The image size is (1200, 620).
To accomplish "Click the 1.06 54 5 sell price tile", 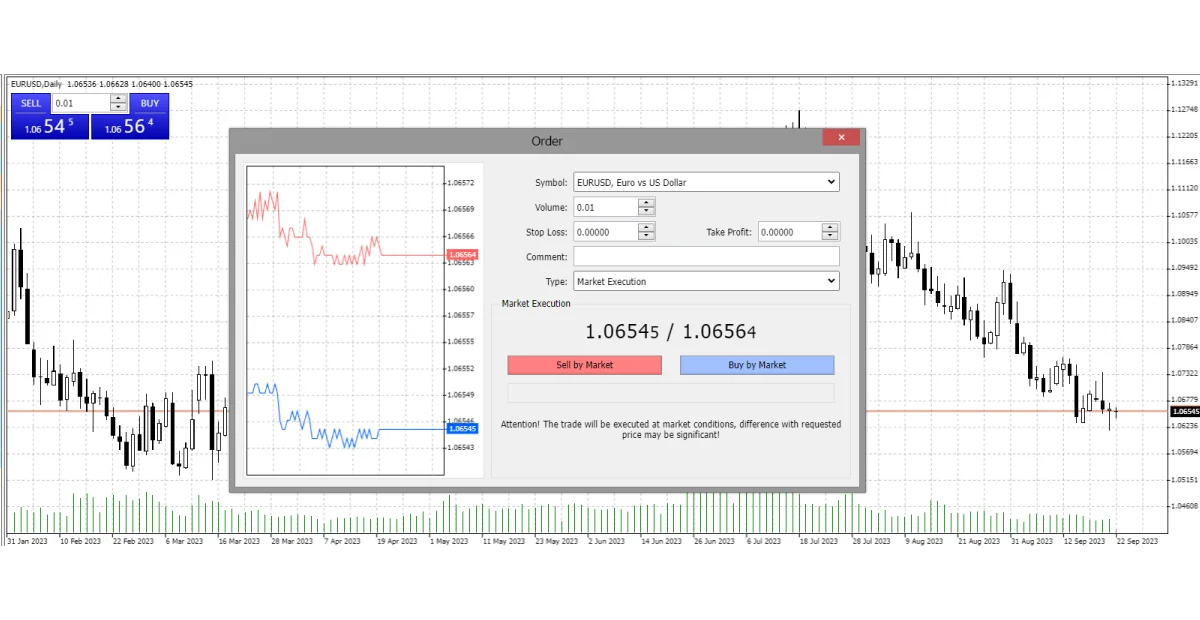I will click(x=50, y=127).
